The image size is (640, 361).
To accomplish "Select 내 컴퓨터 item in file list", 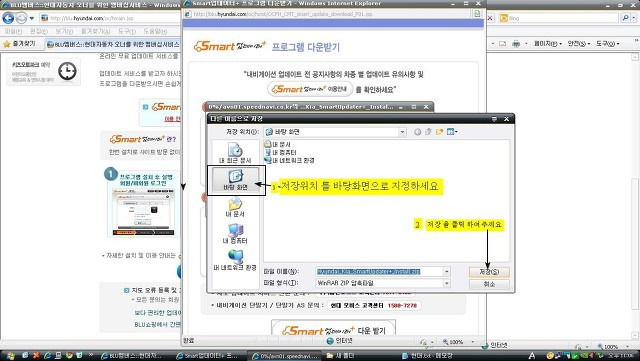I will 281,152.
